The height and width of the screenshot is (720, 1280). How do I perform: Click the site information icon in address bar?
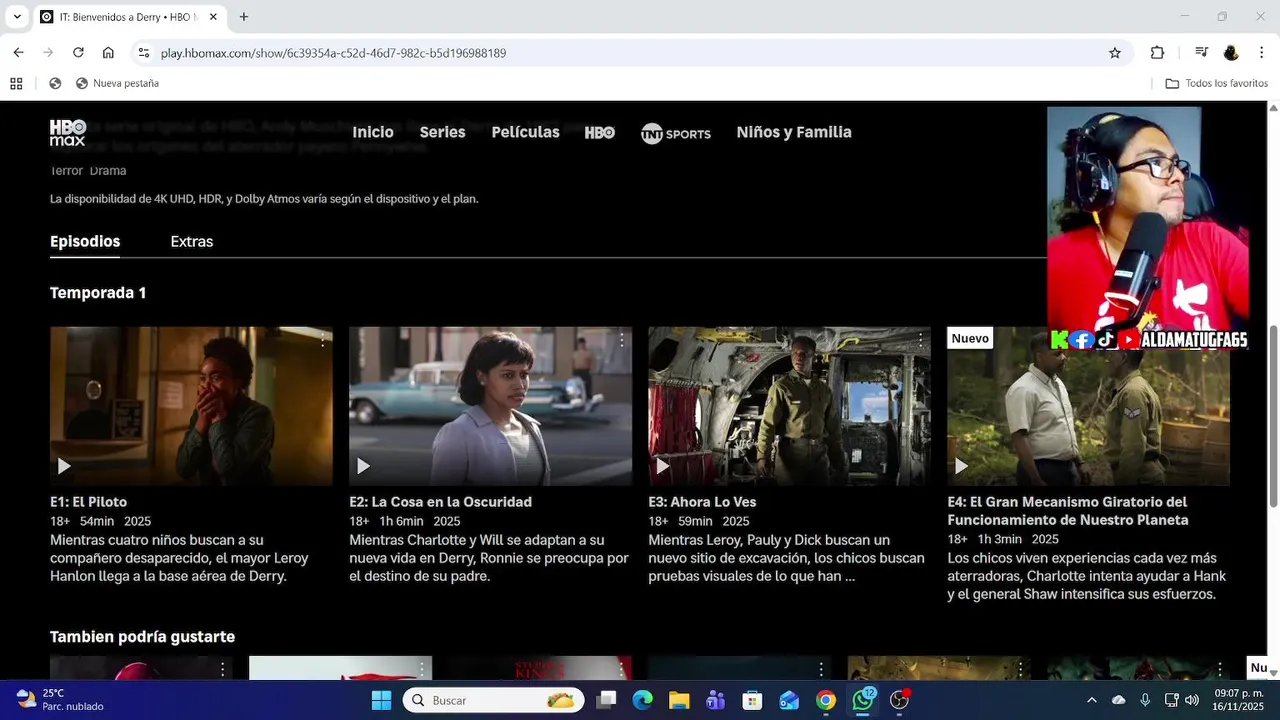coord(143,53)
